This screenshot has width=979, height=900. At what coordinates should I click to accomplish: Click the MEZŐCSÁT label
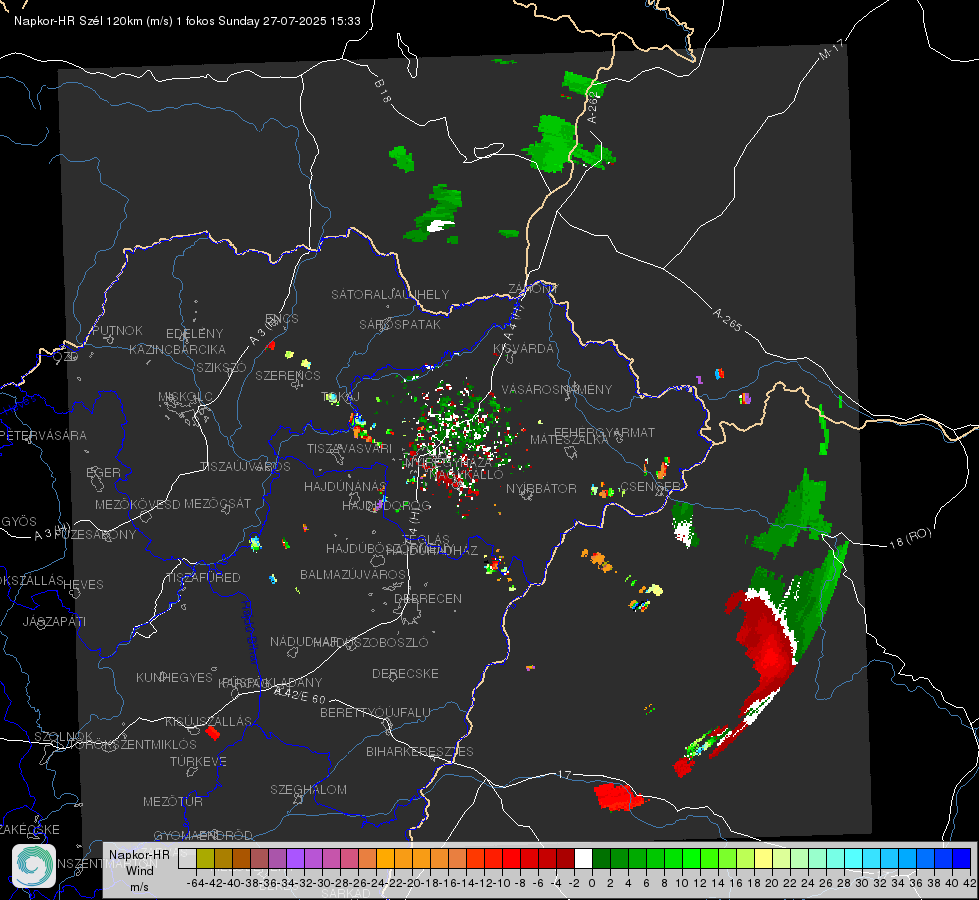(x=217, y=503)
